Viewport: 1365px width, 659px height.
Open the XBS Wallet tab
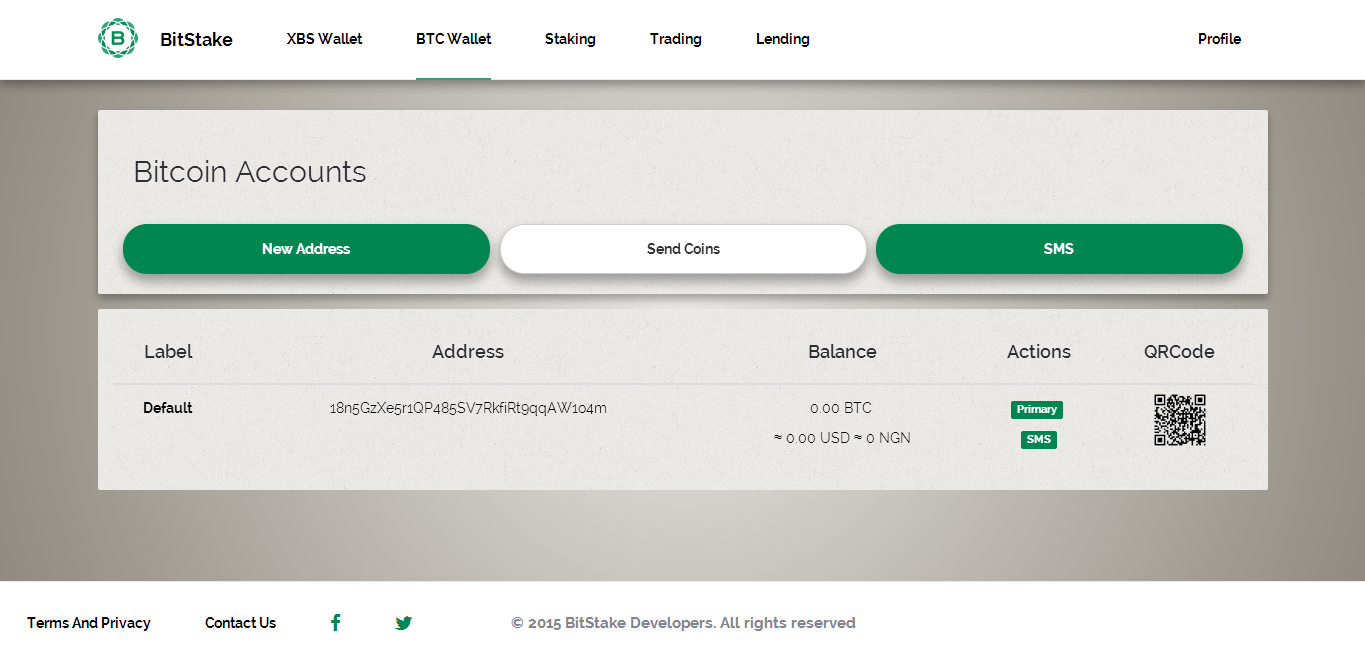[325, 39]
